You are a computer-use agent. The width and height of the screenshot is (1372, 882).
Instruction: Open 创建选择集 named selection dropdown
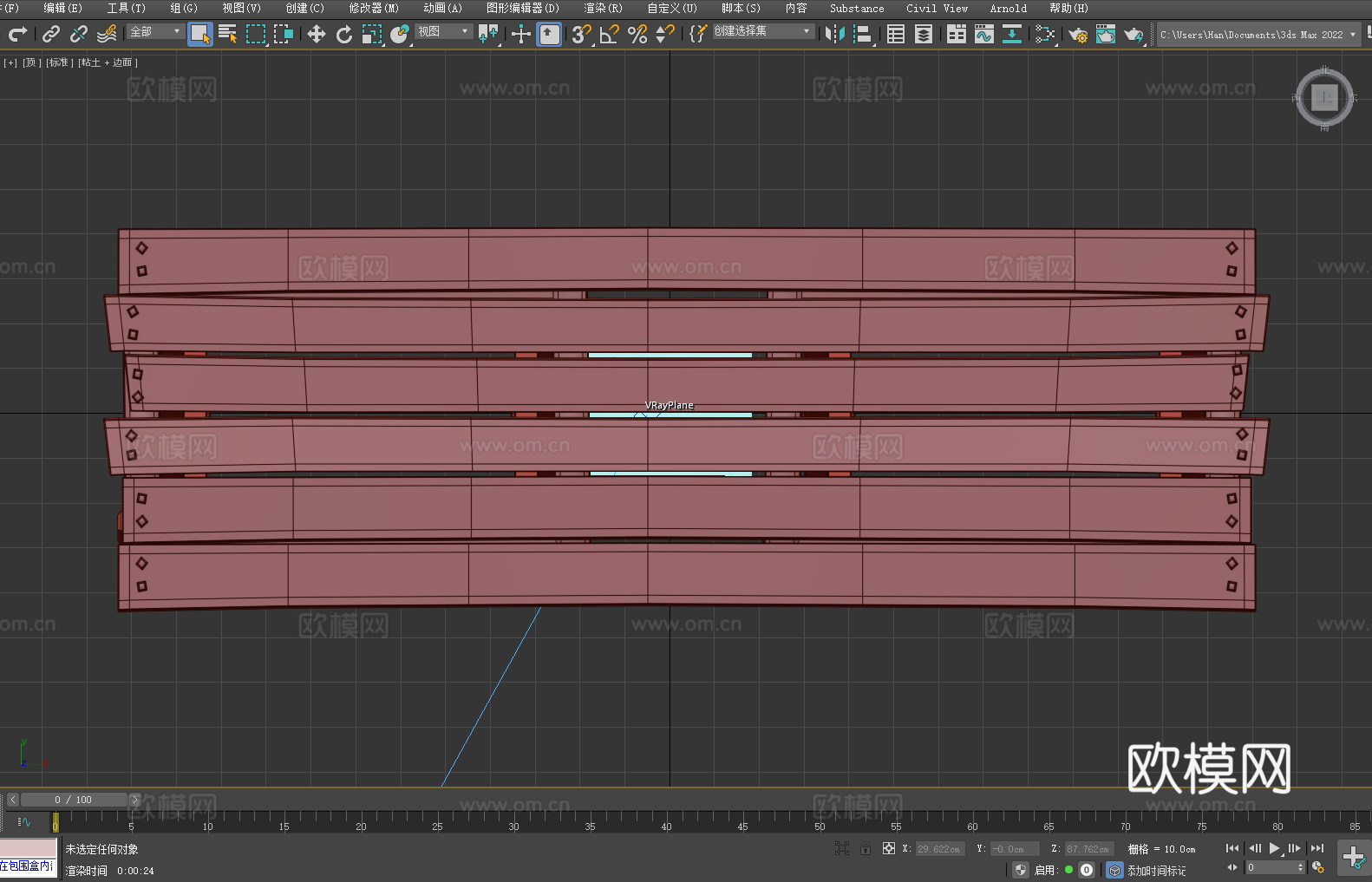[763, 31]
